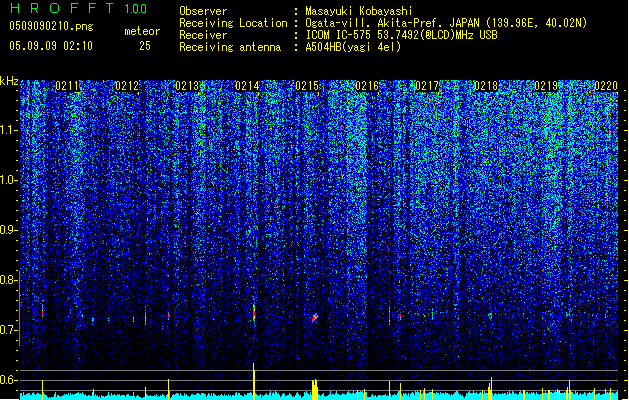Click the 'Receiving antenna' field label
This screenshot has width=629, height=400.
pos(230,47)
